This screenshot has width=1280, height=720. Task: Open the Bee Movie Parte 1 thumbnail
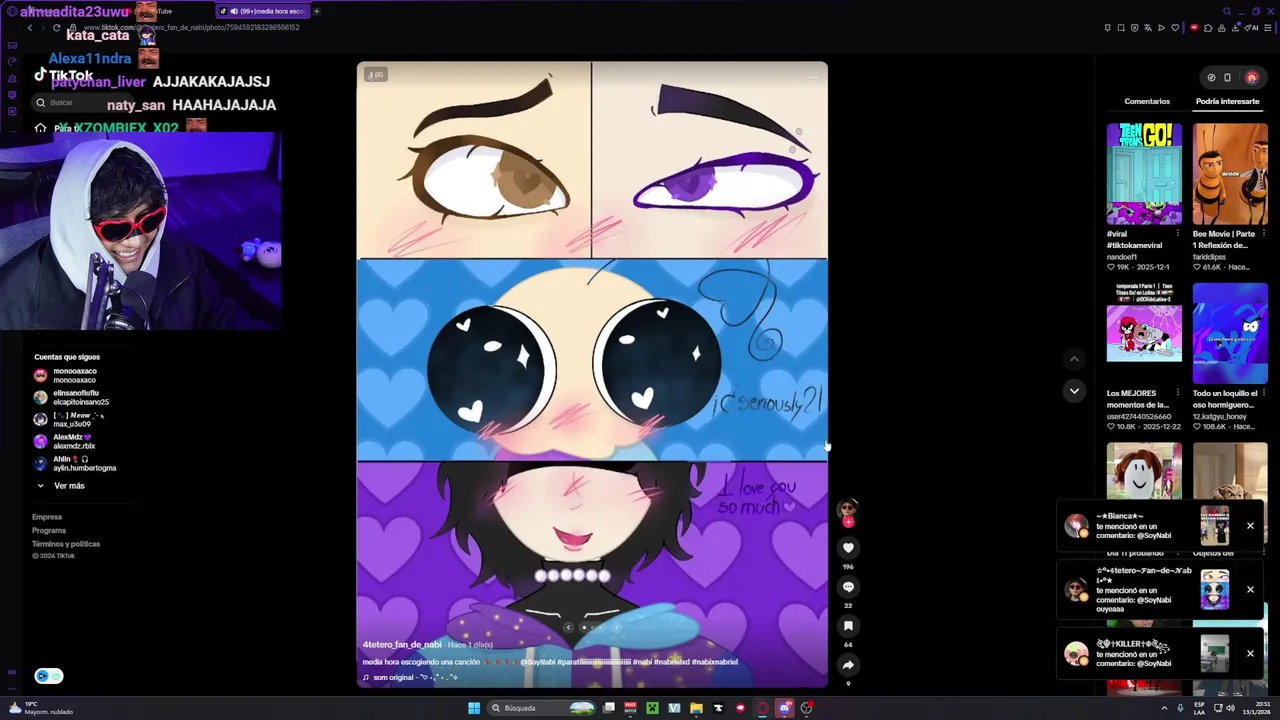pos(1230,174)
